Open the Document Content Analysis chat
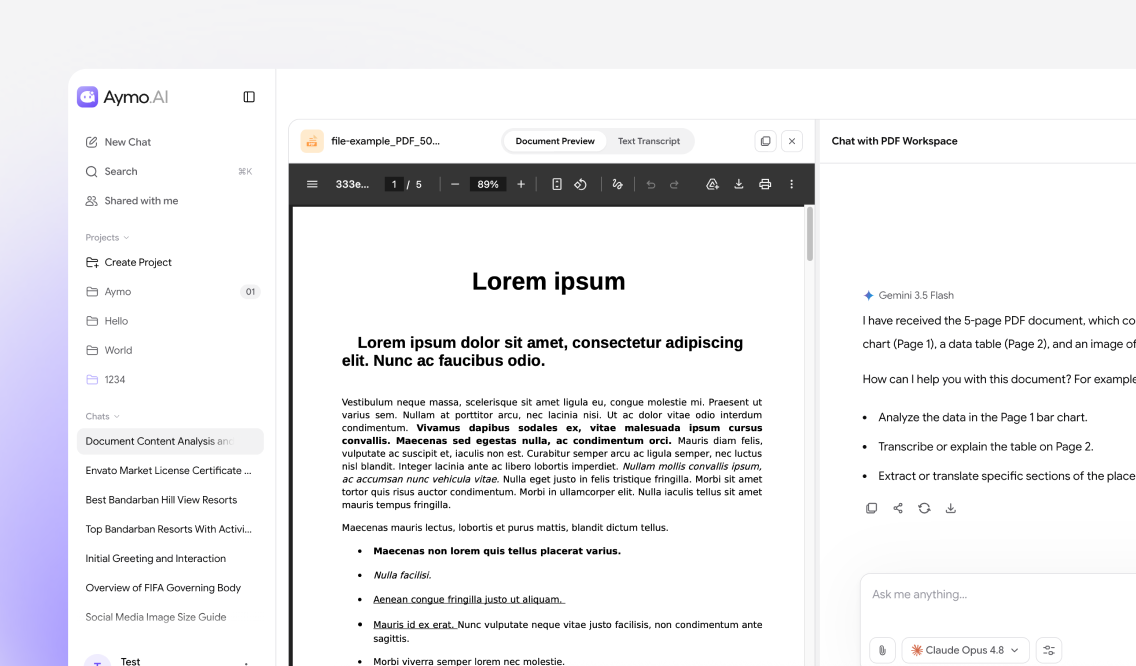1136x666 pixels. [x=170, y=441]
